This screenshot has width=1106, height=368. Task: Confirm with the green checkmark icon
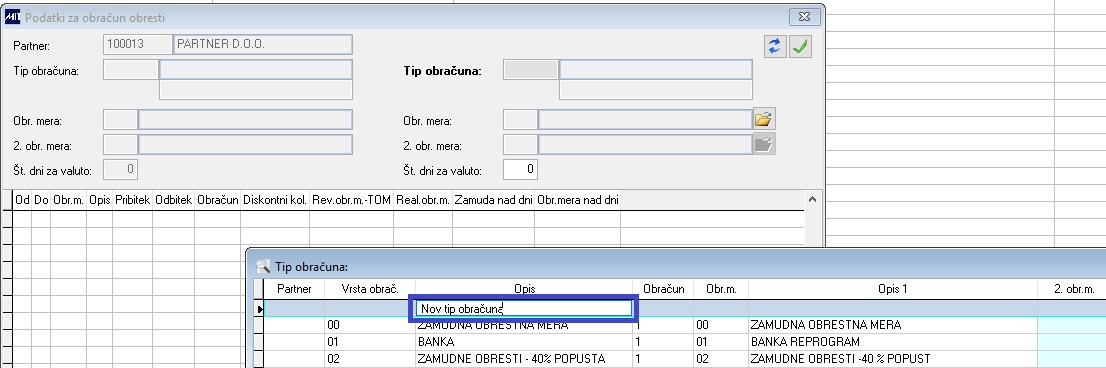click(x=800, y=47)
